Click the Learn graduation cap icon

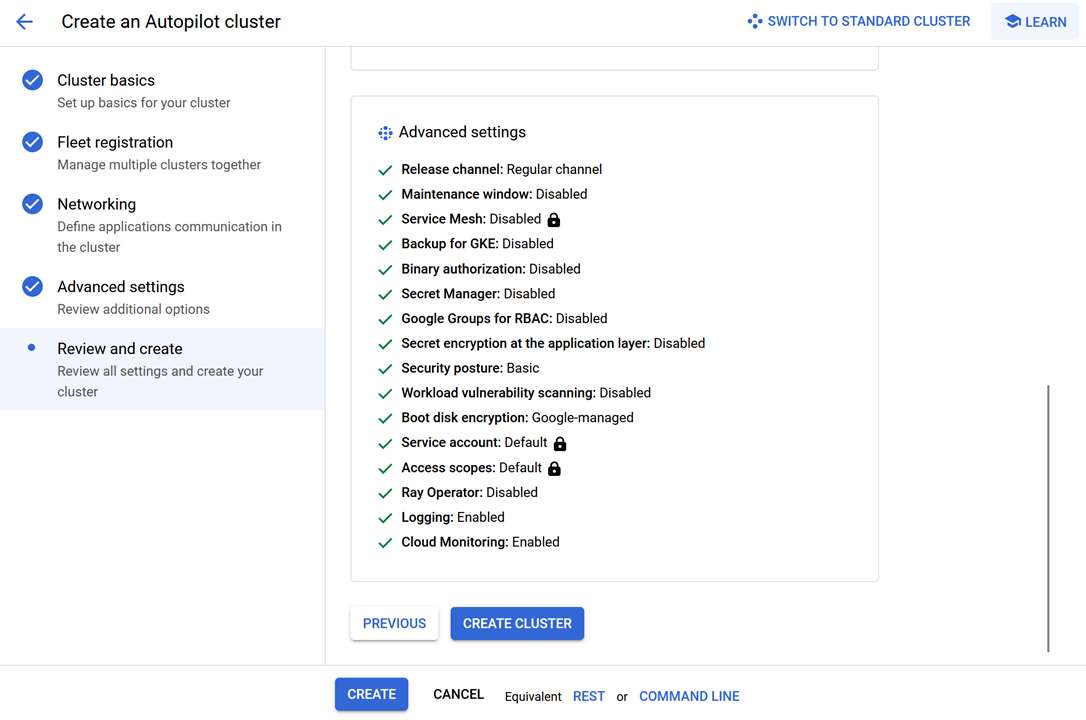tap(1013, 22)
